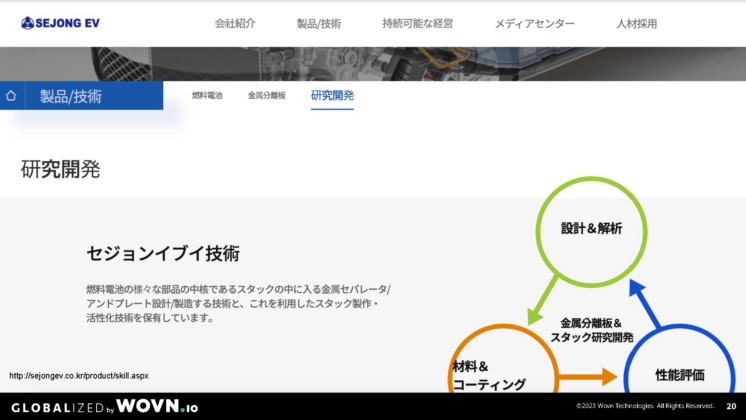746x420 pixels.
Task: Click the ©2023 Wovn Technologies copyright text
Action: pyautogui.click(x=645, y=406)
